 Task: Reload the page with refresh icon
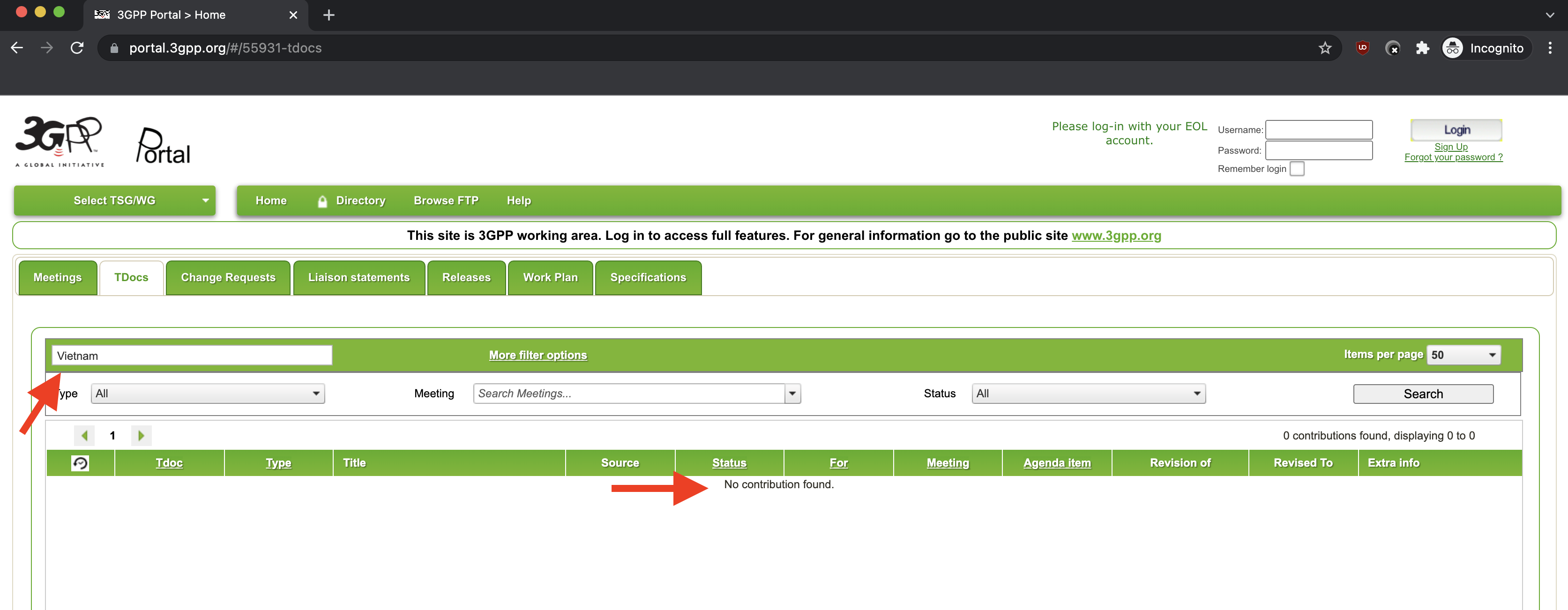coord(77,47)
